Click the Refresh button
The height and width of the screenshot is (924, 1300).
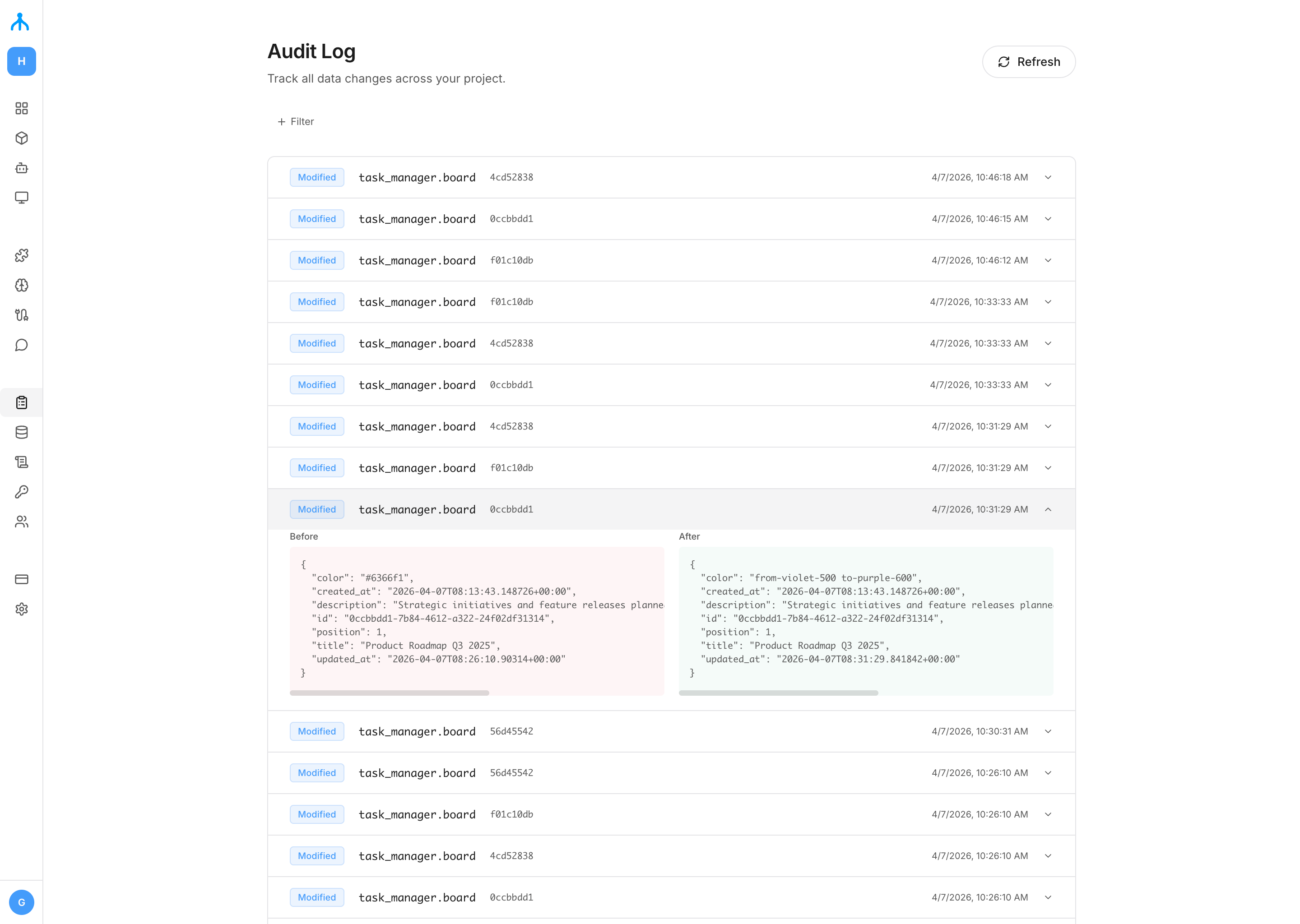click(x=1029, y=61)
